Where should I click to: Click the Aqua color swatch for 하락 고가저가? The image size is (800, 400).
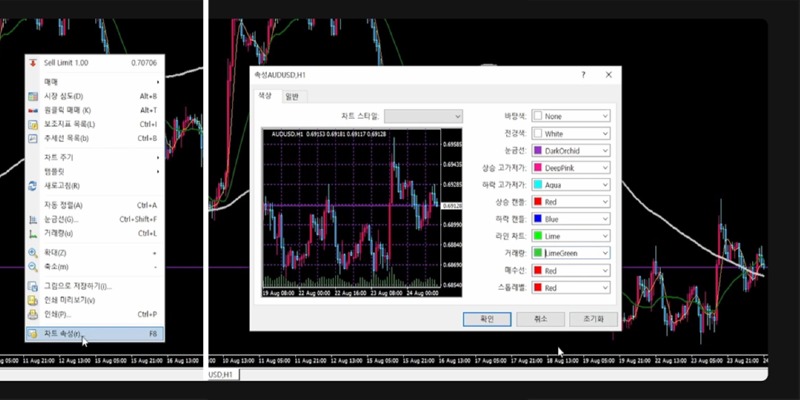tap(538, 186)
